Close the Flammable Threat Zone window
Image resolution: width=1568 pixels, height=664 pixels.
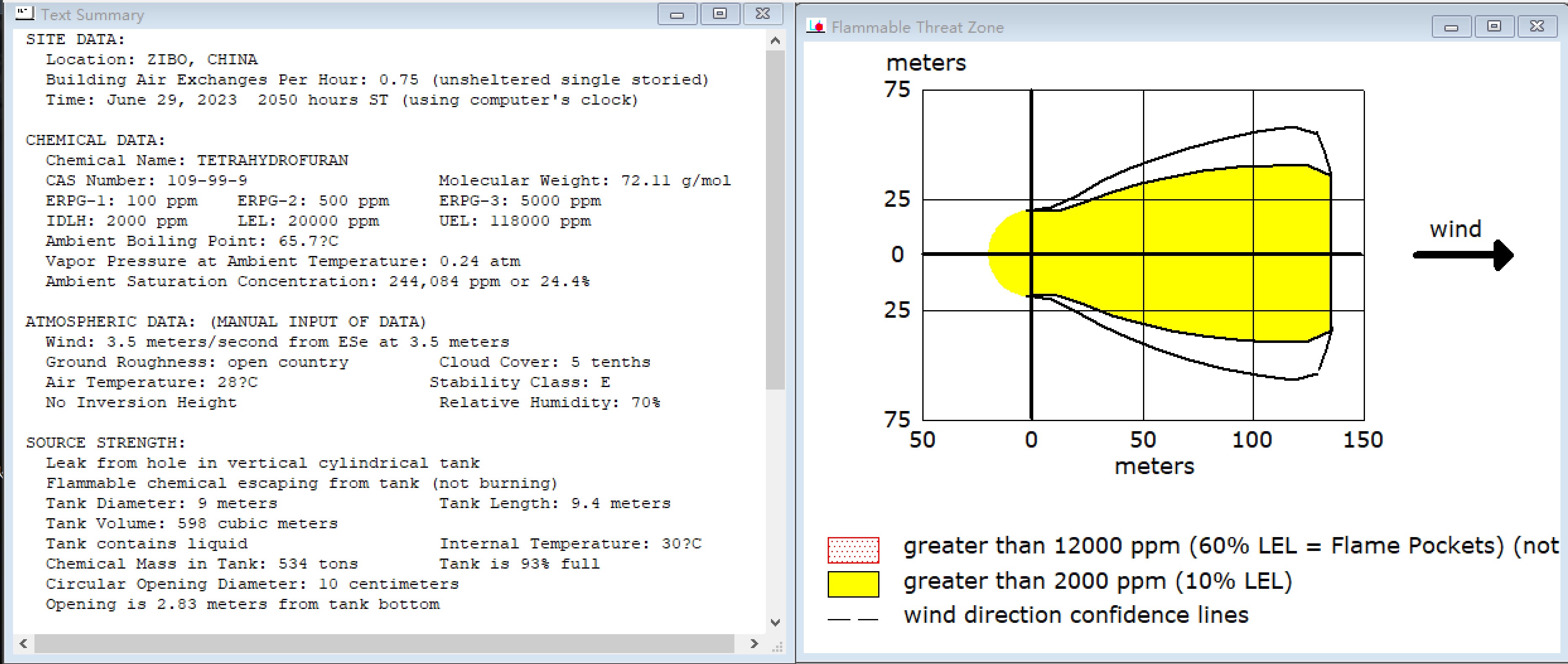pos(1536,27)
